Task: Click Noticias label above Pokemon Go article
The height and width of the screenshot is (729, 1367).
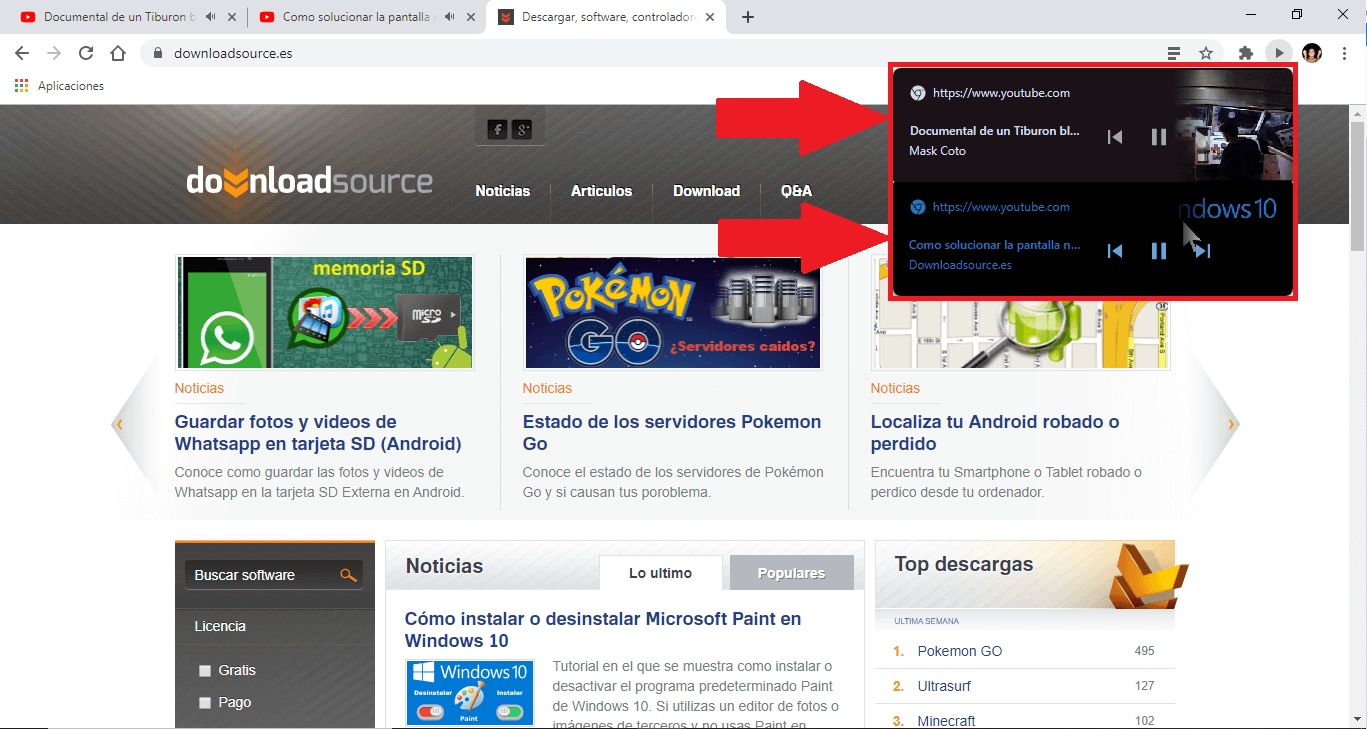Action: pyautogui.click(x=547, y=388)
